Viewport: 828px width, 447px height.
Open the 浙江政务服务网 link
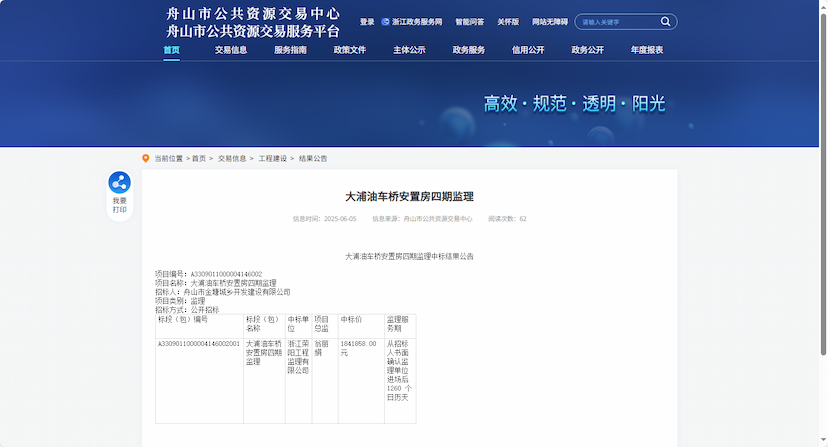417,22
